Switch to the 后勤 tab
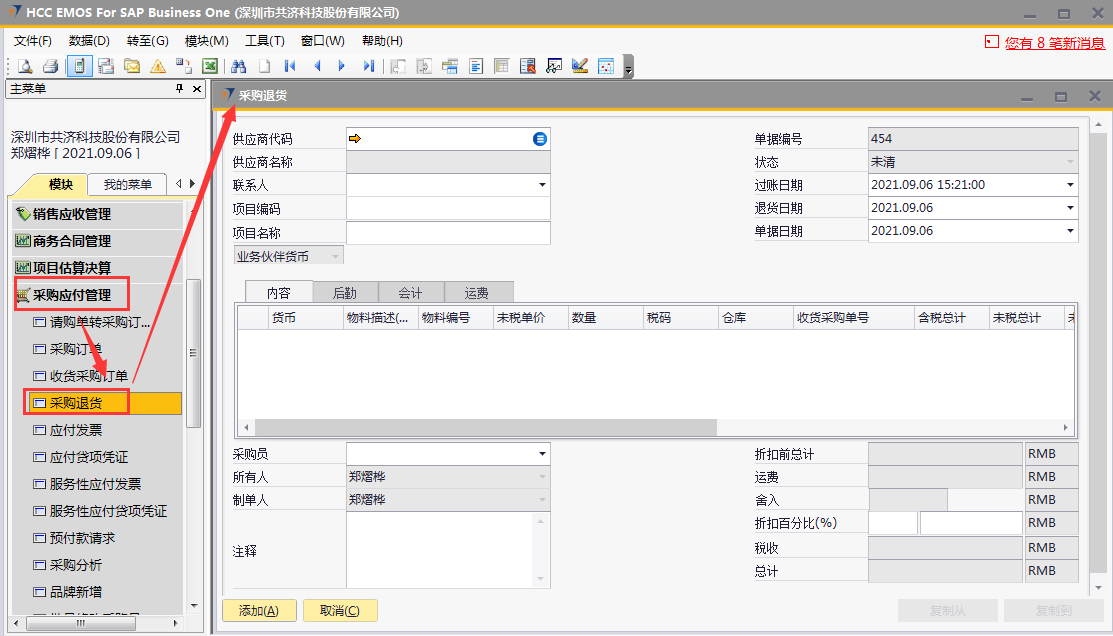Image resolution: width=1113 pixels, height=636 pixels. tap(344, 293)
